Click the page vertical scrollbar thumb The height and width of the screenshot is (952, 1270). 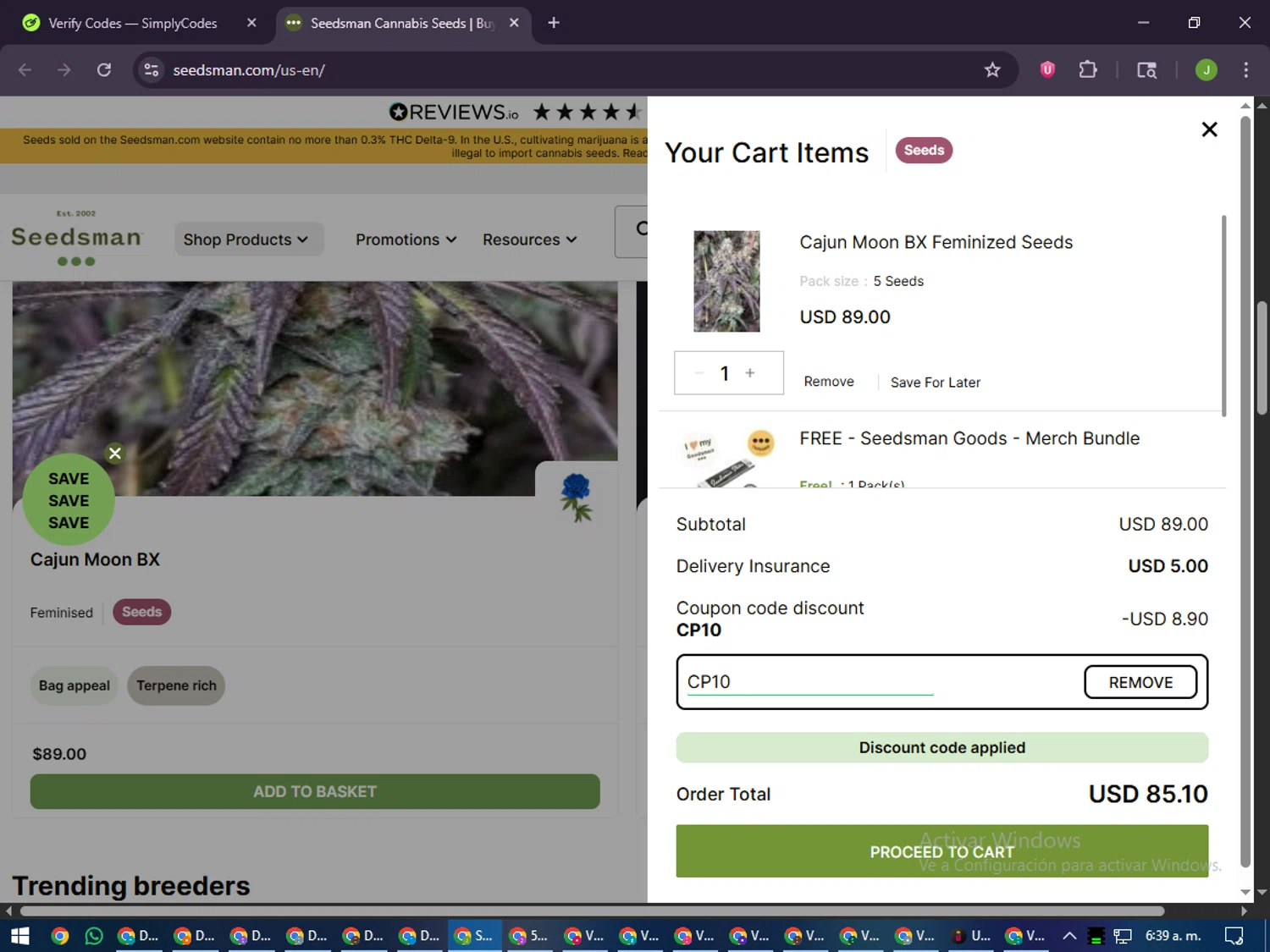[x=1262, y=357]
